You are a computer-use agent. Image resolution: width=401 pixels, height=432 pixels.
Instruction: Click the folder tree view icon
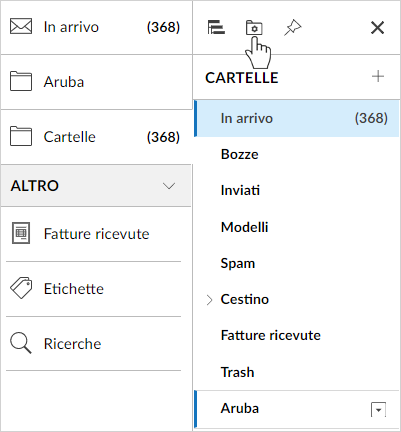pyautogui.click(x=216, y=27)
